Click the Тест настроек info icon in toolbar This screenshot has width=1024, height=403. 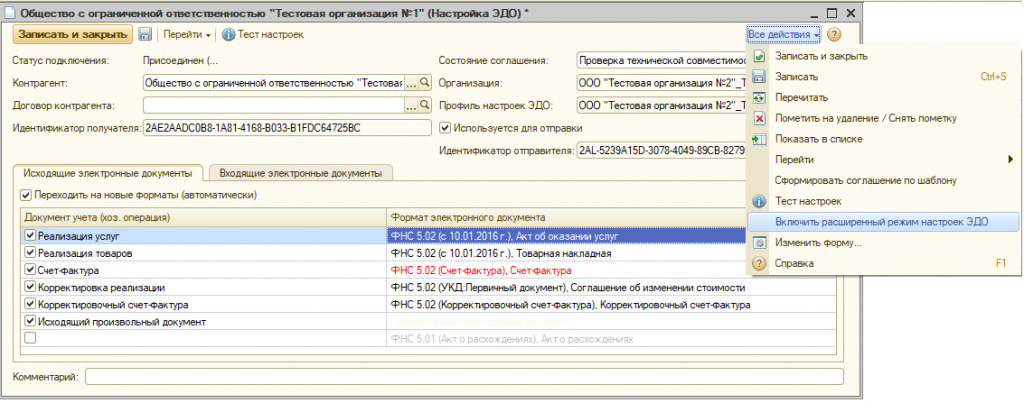(x=228, y=35)
